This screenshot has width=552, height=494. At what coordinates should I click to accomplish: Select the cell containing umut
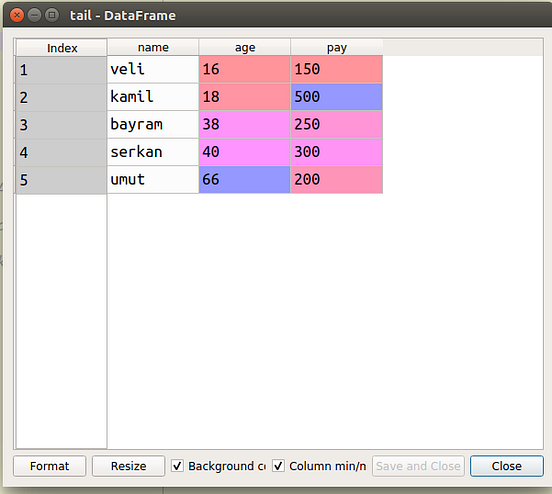click(x=153, y=179)
